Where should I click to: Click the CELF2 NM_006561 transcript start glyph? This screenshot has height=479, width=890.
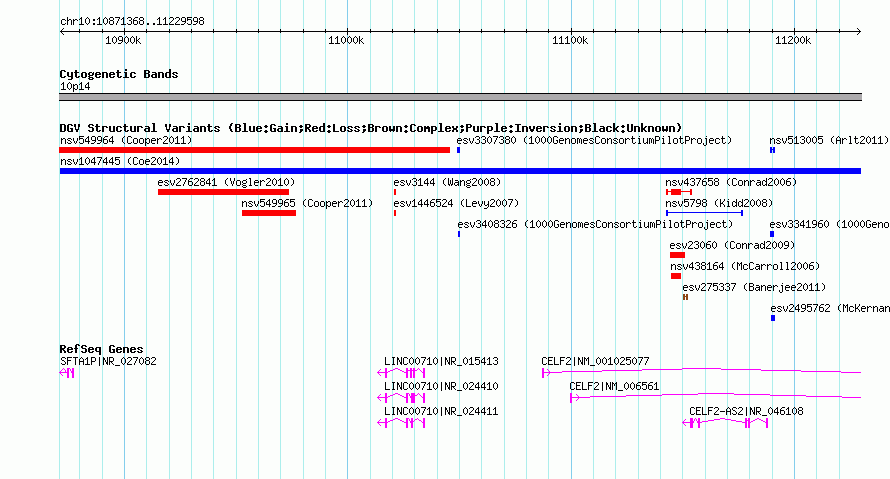tap(574, 398)
